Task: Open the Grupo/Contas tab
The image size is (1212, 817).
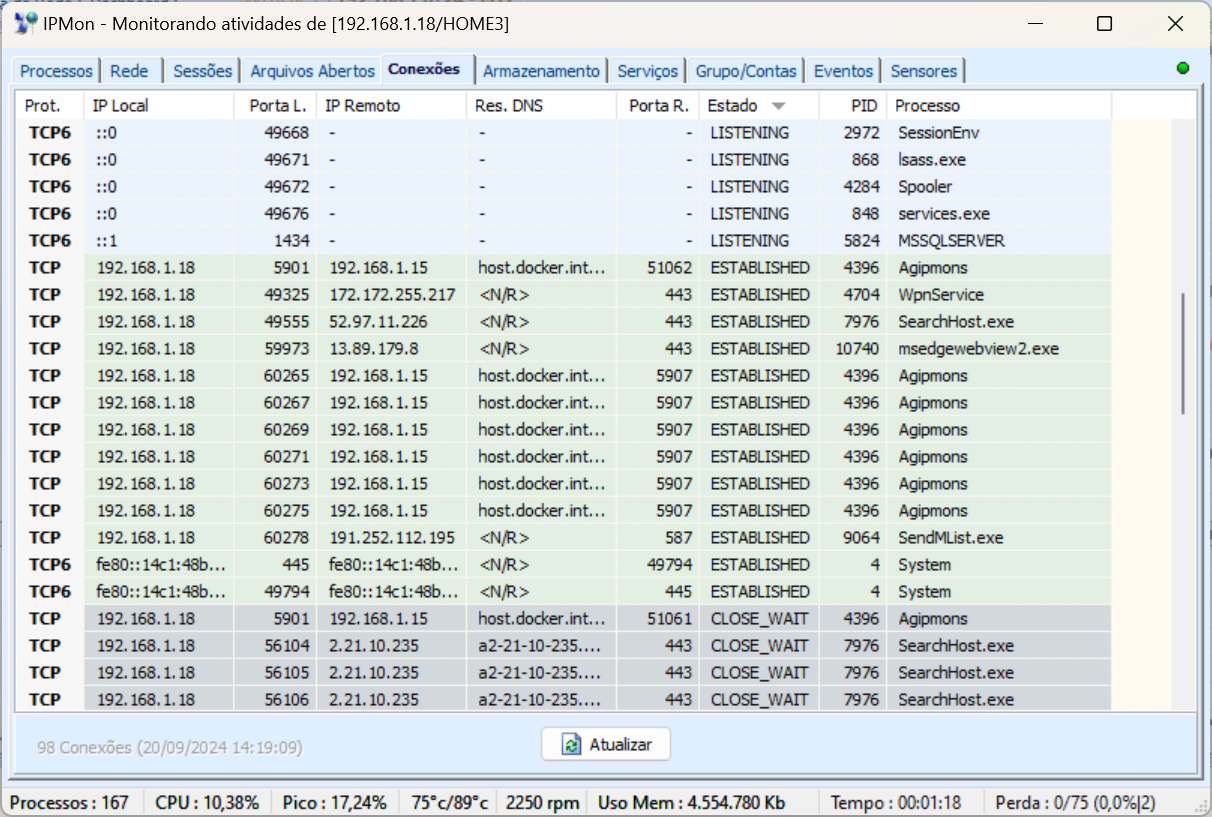Action: click(746, 71)
